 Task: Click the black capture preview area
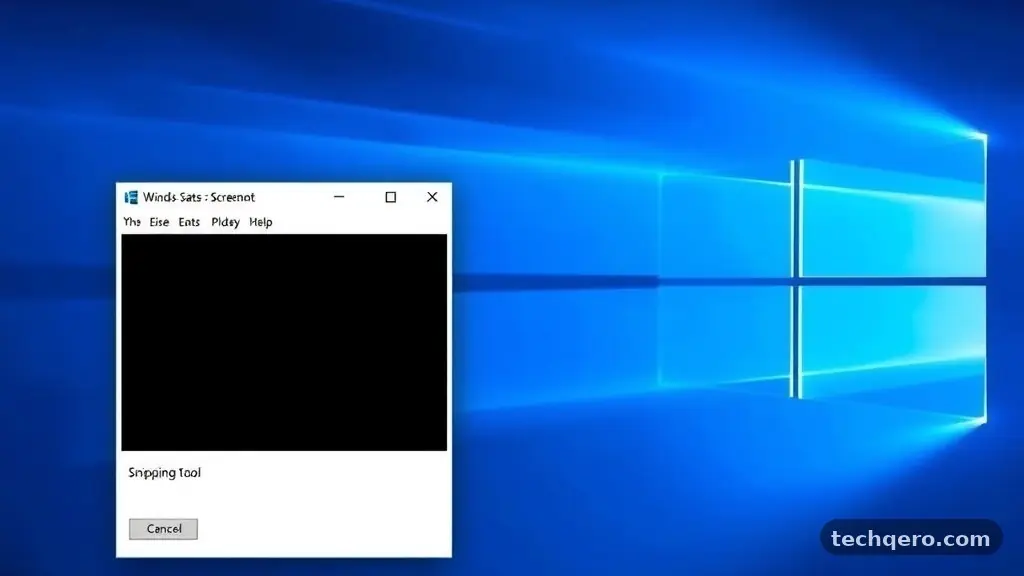coord(284,342)
